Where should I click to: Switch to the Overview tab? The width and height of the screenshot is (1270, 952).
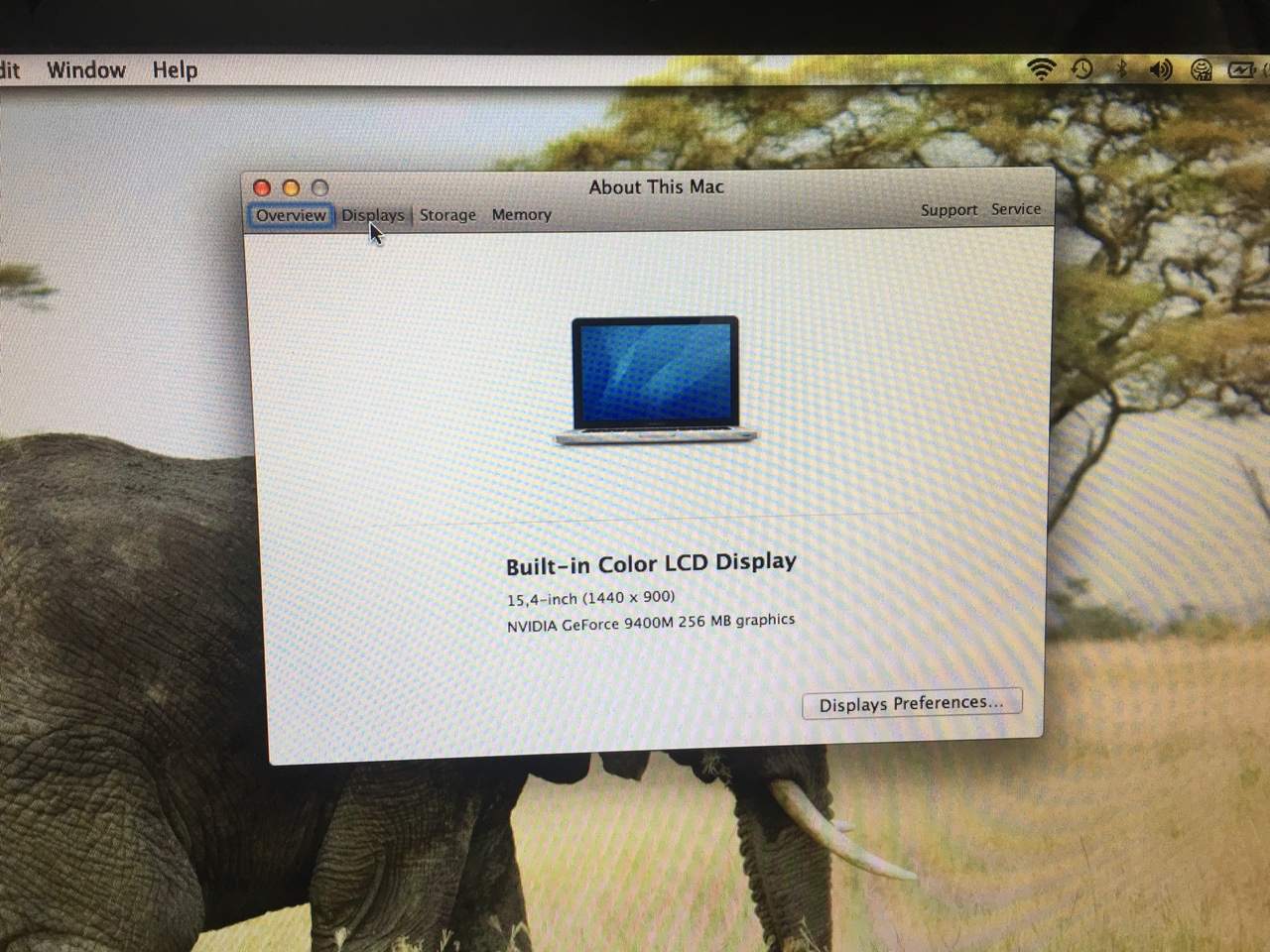point(291,215)
